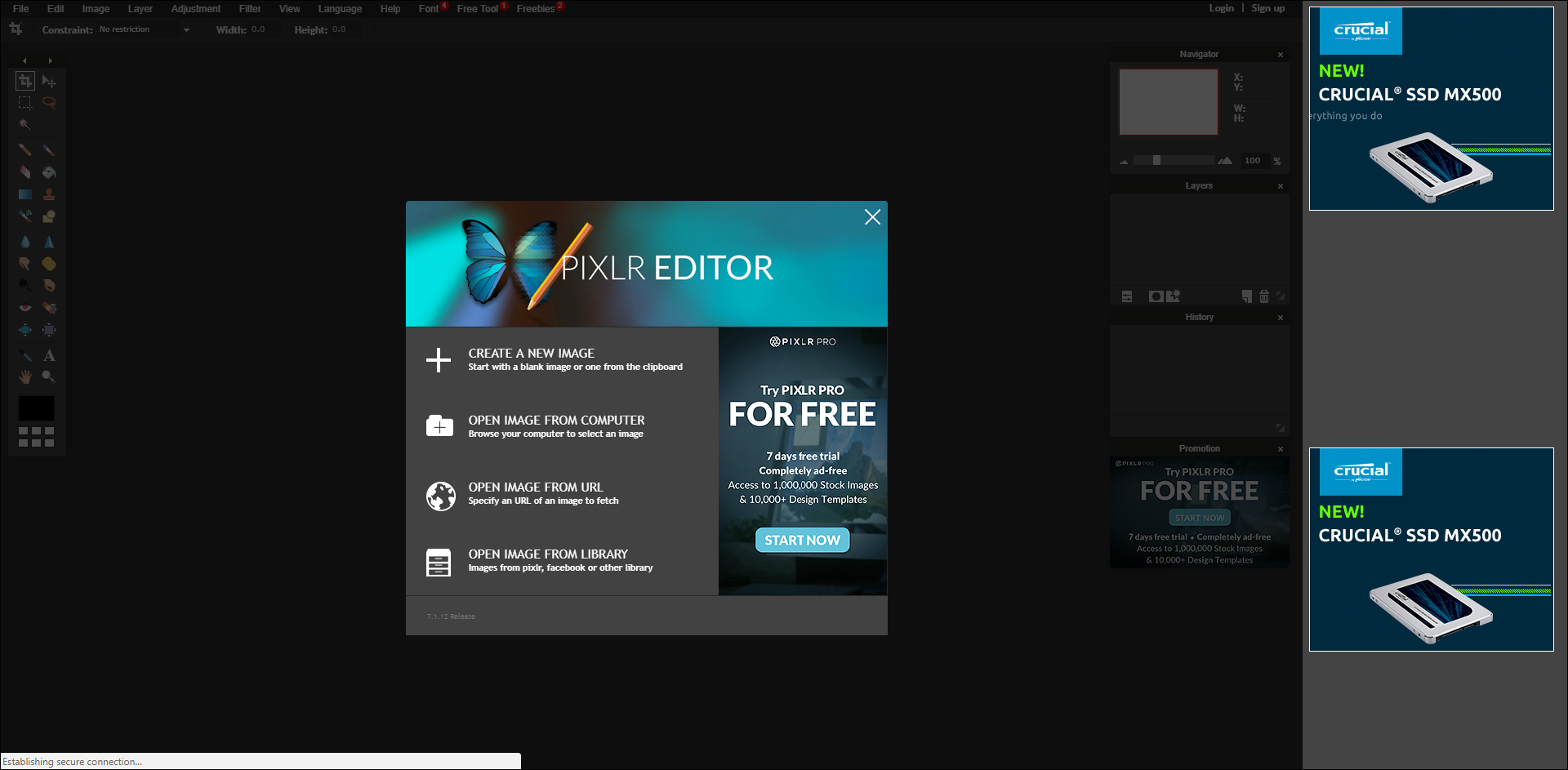Screen dimensions: 1568x770
Task: Open the foreground color swatch
Action: 36,407
